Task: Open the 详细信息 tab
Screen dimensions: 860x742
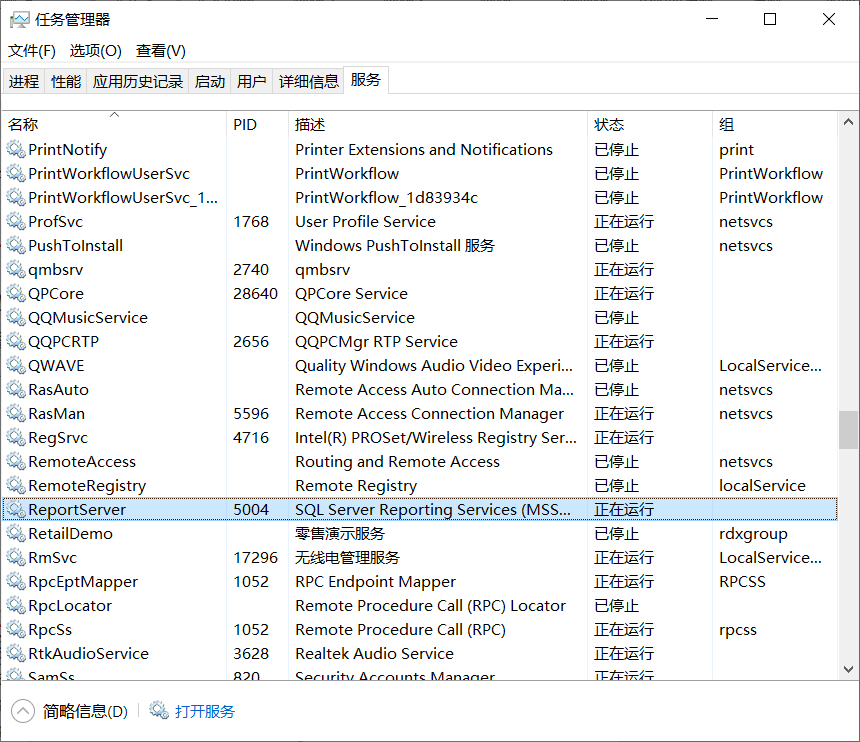Action: [x=308, y=82]
